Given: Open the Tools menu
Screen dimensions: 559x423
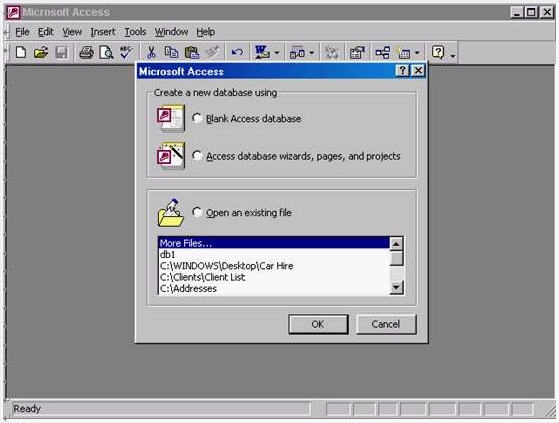Looking at the screenshot, I should (x=135, y=32).
